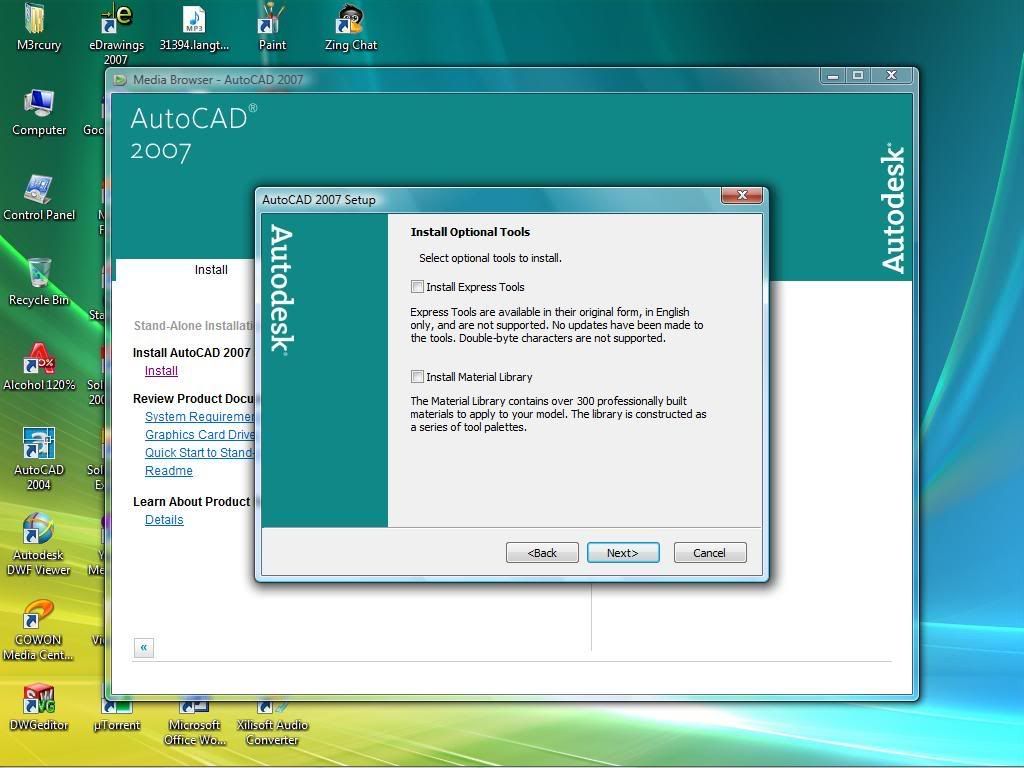The width and height of the screenshot is (1024, 768).
Task: Open µTorrent desktop shortcut
Action: coord(116,715)
